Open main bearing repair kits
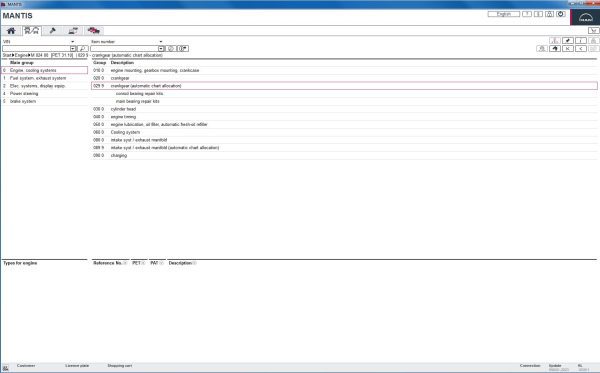Image resolution: width=600 pixels, height=373 pixels. (344, 101)
